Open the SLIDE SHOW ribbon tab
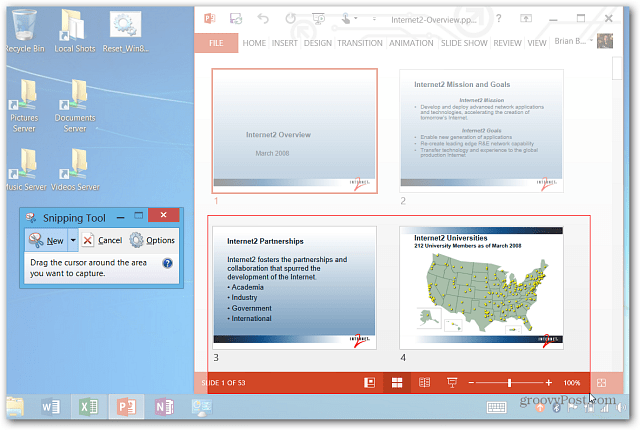Image resolution: width=640 pixels, height=430 pixels. tap(464, 43)
